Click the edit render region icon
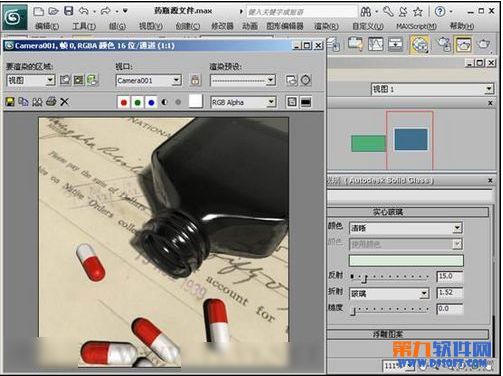 coord(65,80)
